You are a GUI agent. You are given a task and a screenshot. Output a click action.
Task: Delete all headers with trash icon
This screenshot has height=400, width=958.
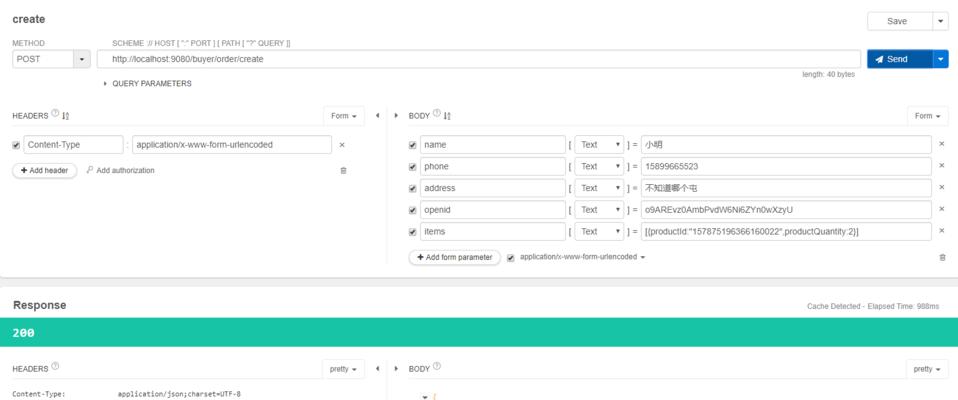coord(343,171)
